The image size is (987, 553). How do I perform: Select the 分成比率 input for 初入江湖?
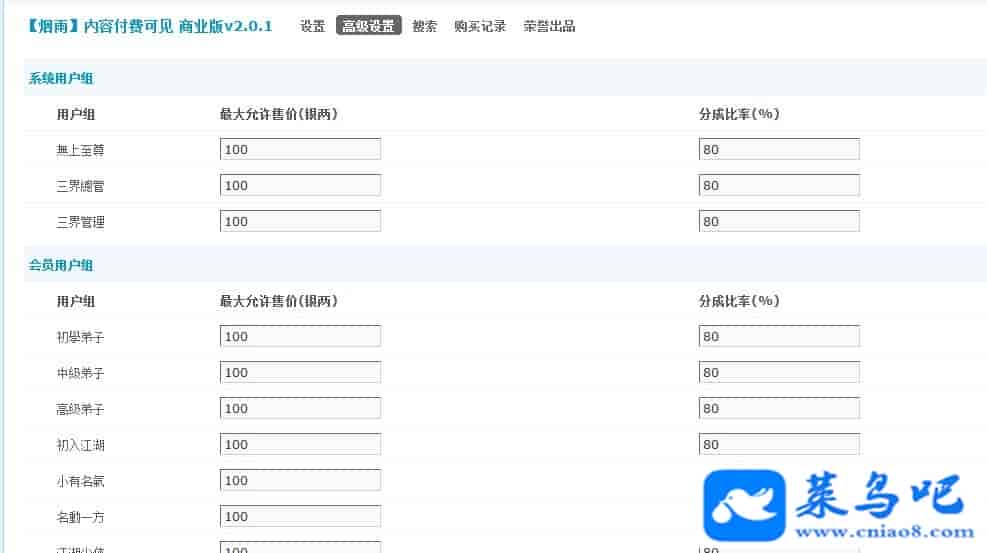[779, 445]
